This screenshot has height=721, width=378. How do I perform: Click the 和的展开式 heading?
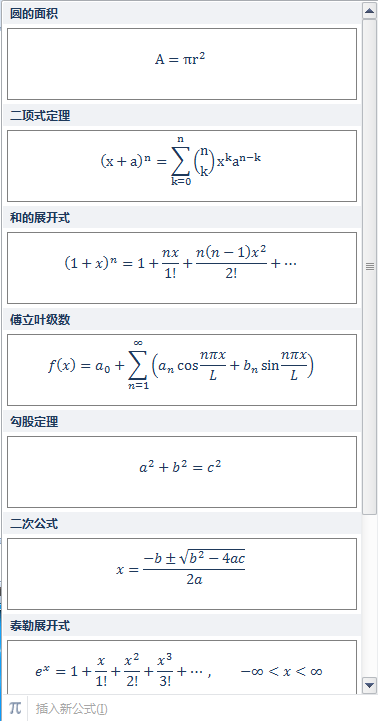tap(40, 218)
